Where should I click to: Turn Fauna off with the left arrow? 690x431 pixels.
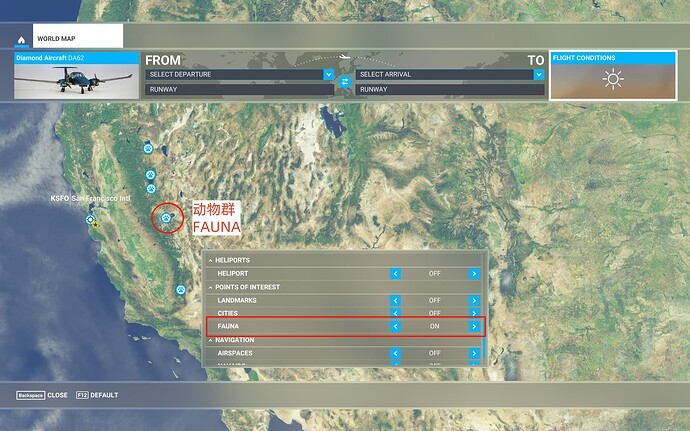click(x=395, y=326)
